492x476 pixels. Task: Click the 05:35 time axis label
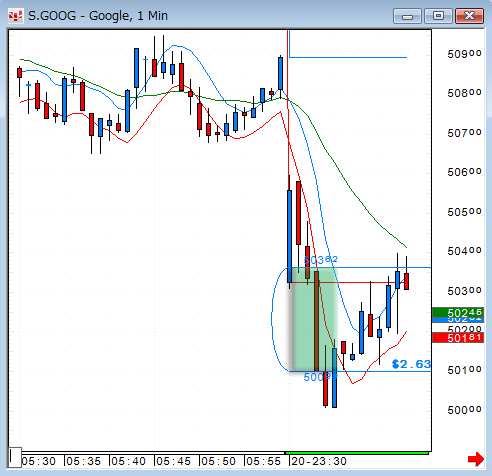tap(83, 461)
